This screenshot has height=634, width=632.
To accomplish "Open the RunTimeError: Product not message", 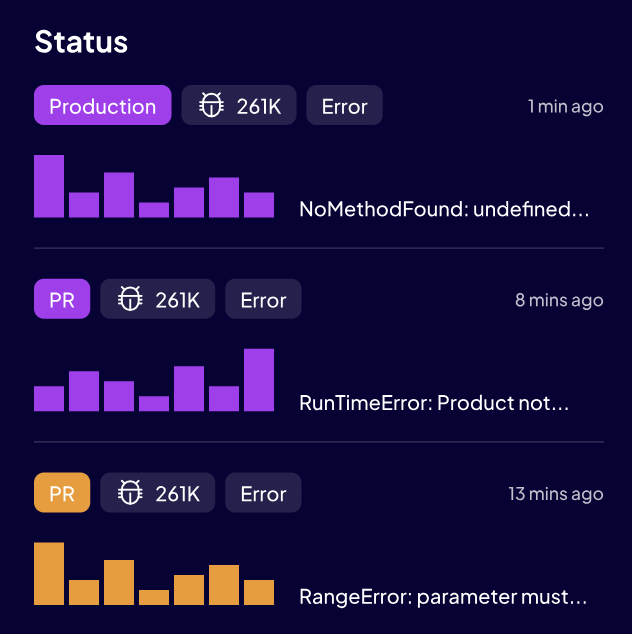I will click(434, 403).
